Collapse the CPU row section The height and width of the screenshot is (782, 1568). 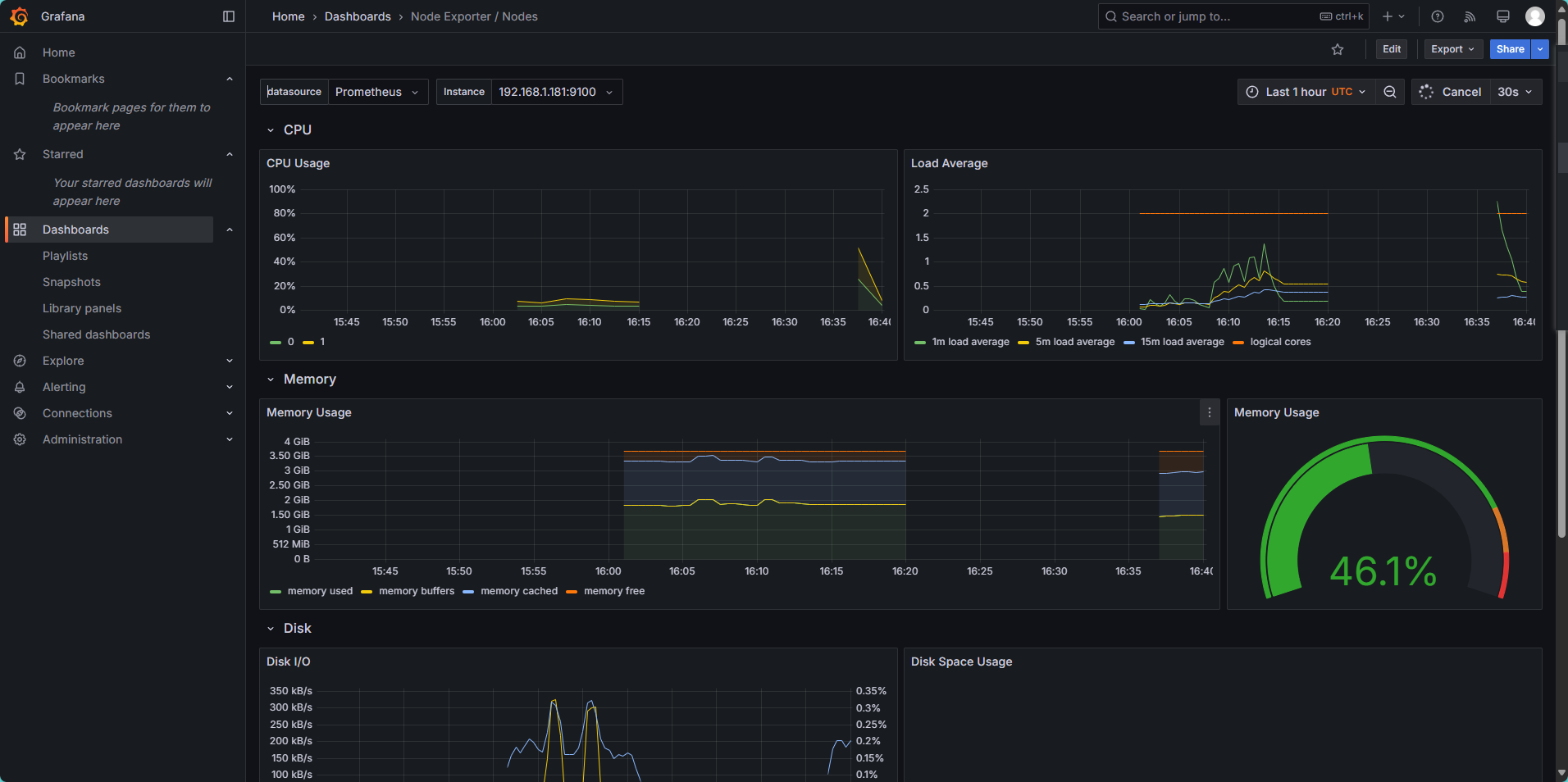pos(271,130)
